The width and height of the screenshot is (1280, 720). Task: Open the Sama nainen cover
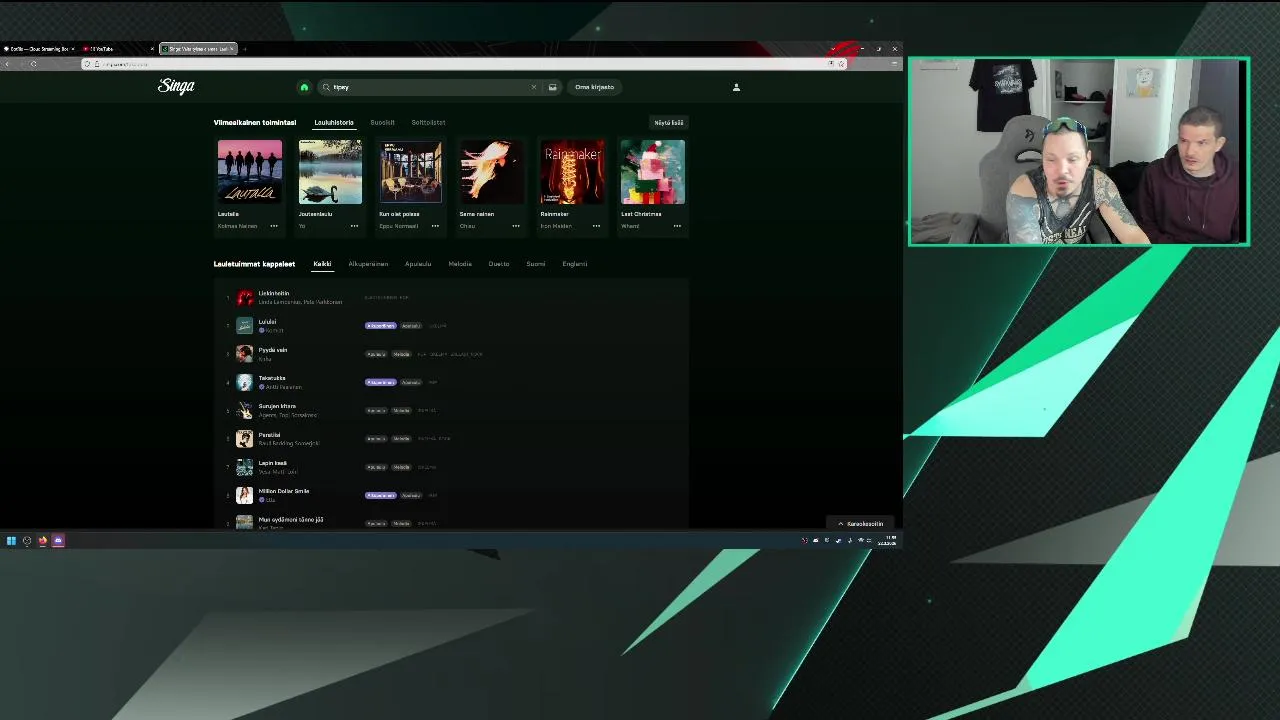tap(491, 172)
